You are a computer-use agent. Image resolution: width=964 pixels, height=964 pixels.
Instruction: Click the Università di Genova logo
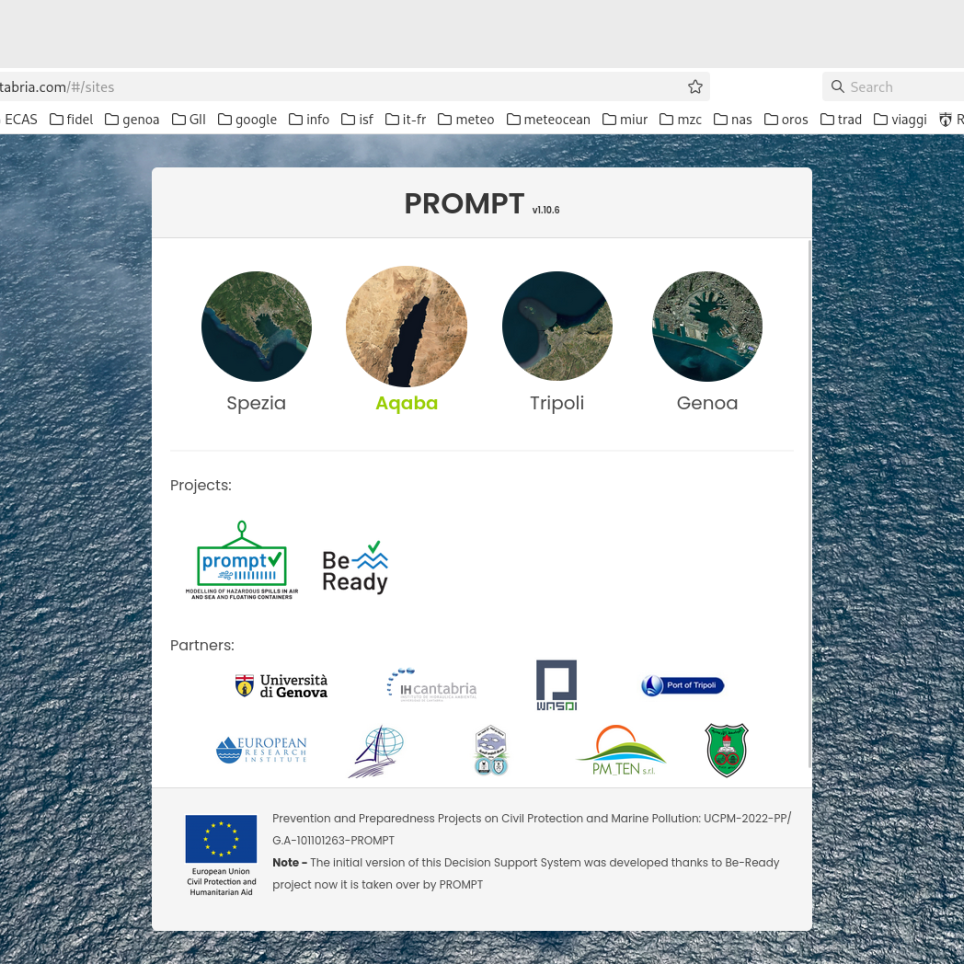[x=281, y=684]
